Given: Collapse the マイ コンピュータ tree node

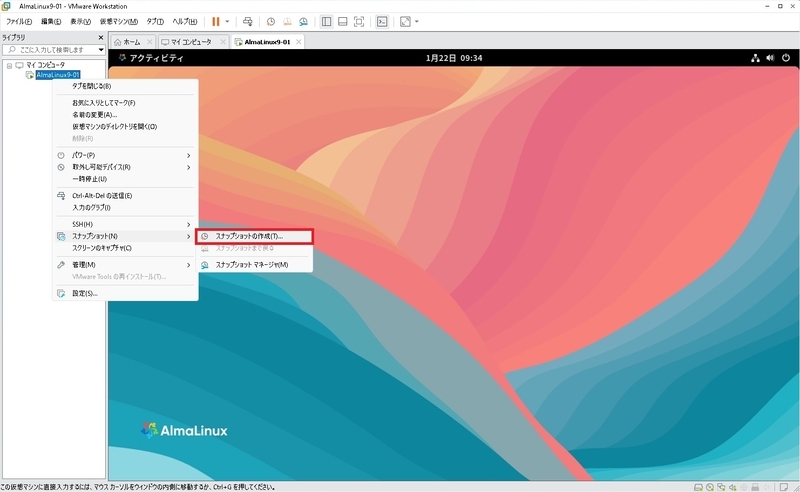Looking at the screenshot, I should (9, 65).
